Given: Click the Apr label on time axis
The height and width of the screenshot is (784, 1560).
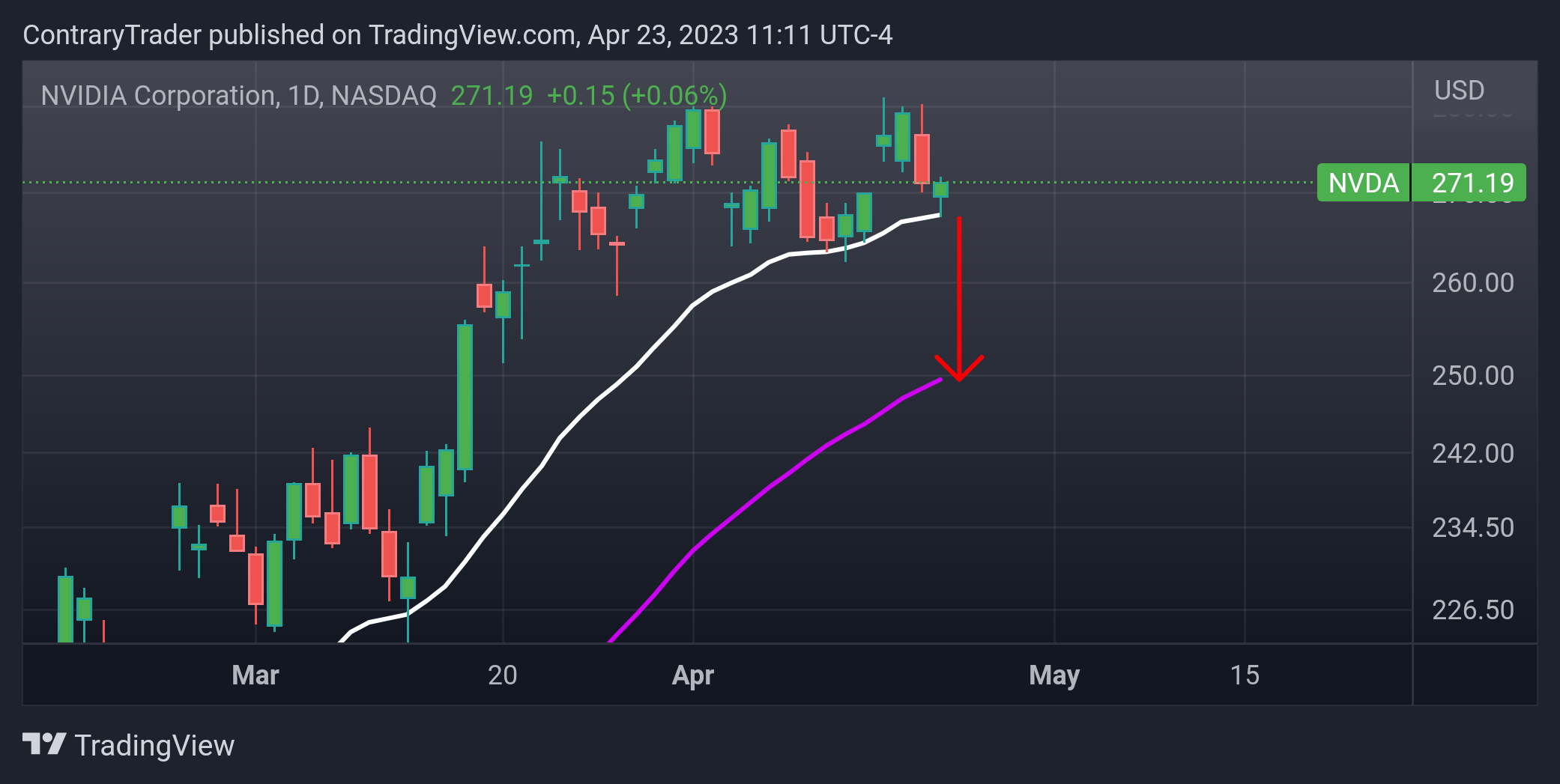Looking at the screenshot, I should 693,675.
